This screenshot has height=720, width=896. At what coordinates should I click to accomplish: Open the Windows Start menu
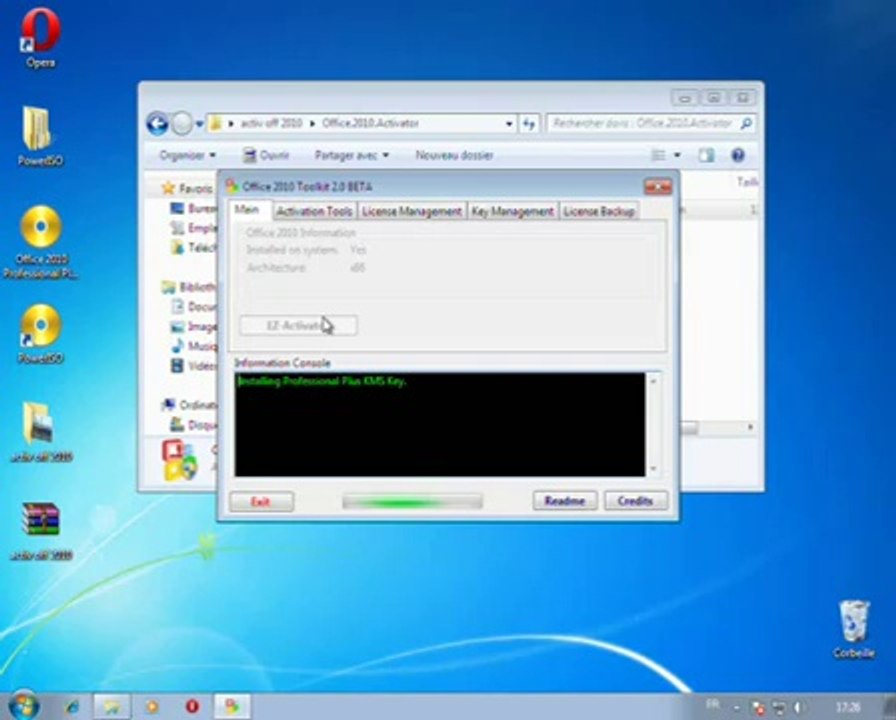click(x=22, y=706)
